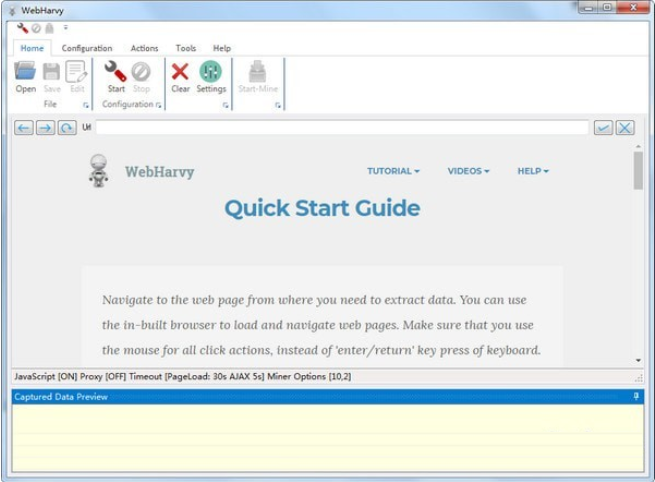Open the Configuration group dialog launcher

[159, 105]
